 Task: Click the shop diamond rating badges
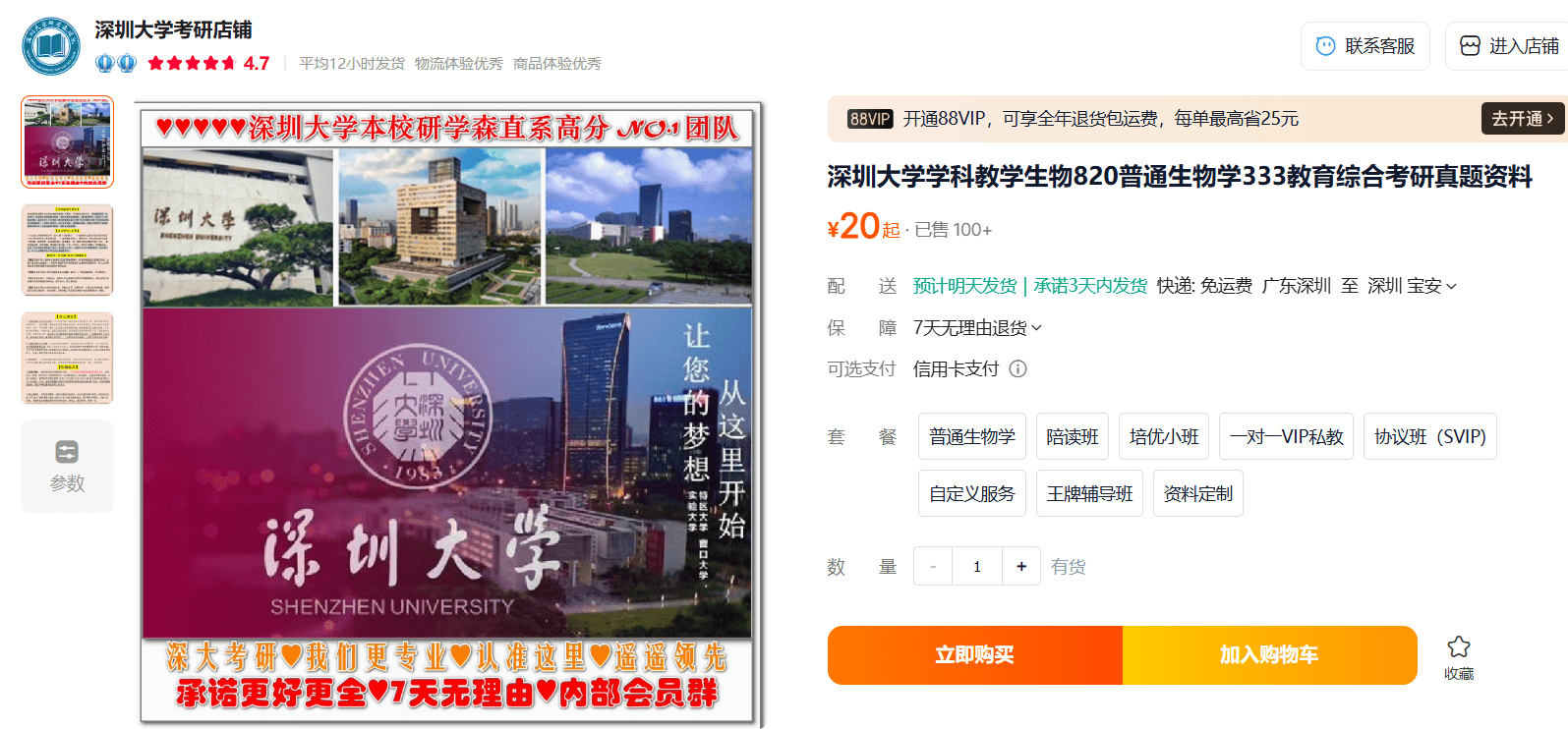(116, 63)
